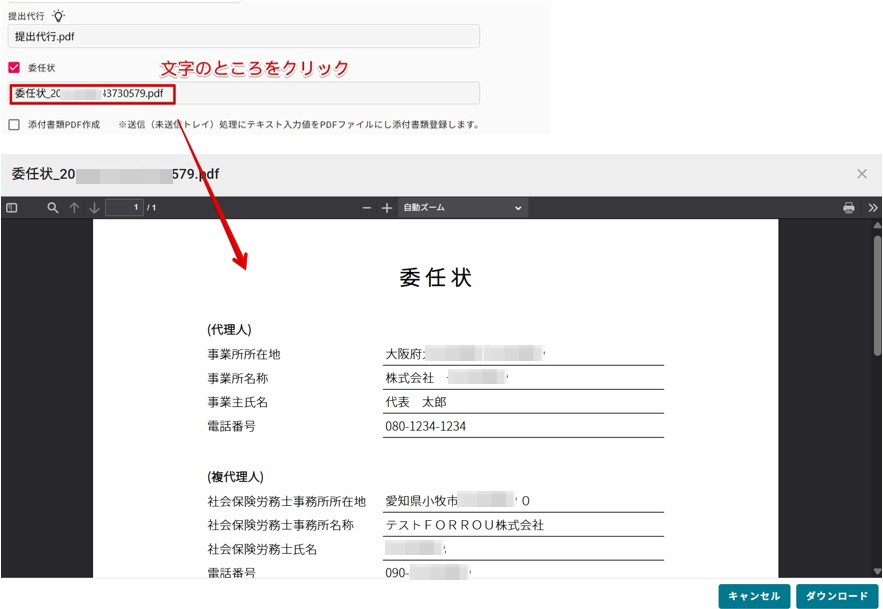Zoom out with the minus icon

click(x=367, y=208)
